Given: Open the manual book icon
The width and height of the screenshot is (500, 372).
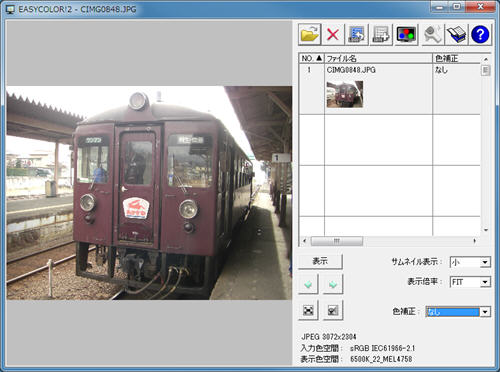Looking at the screenshot, I should coord(456,34).
